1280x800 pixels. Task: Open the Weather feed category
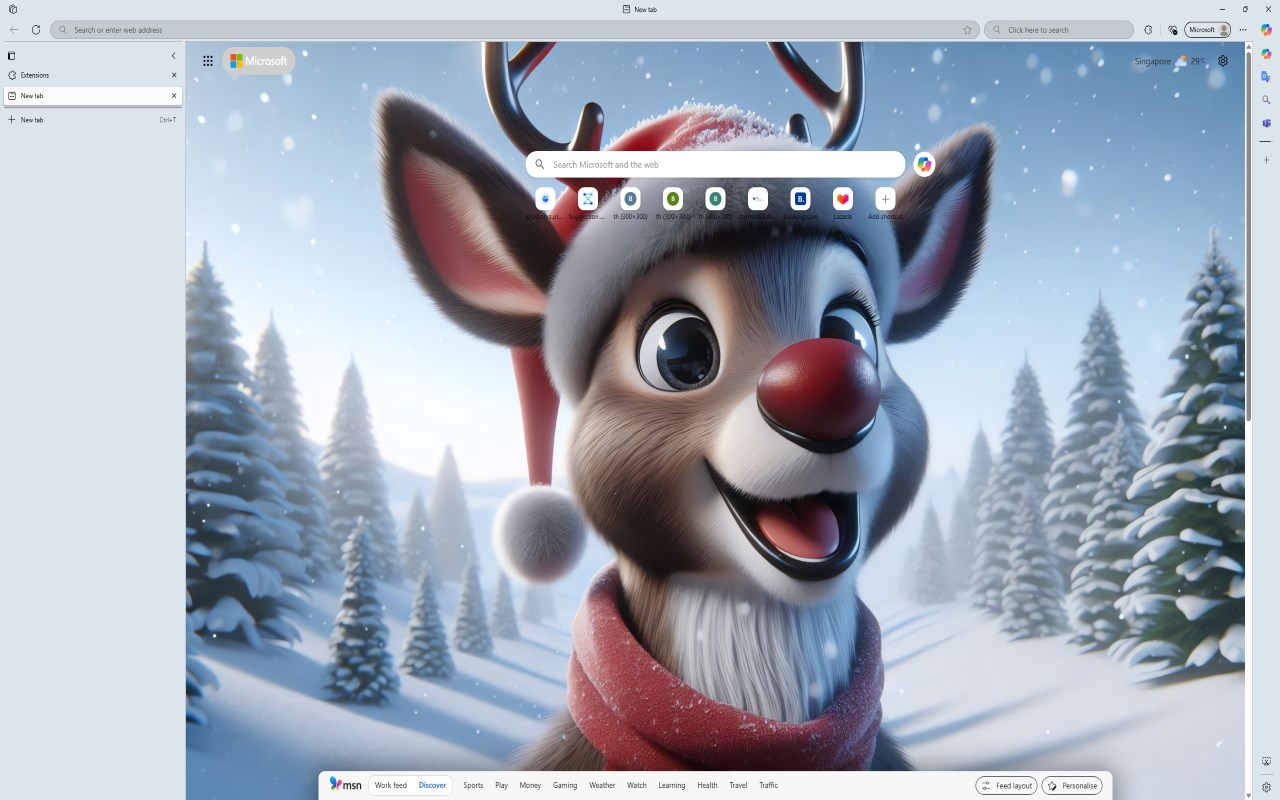602,786
